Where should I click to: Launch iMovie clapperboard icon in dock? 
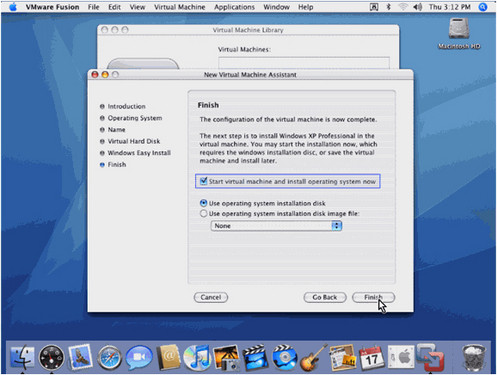click(x=255, y=358)
